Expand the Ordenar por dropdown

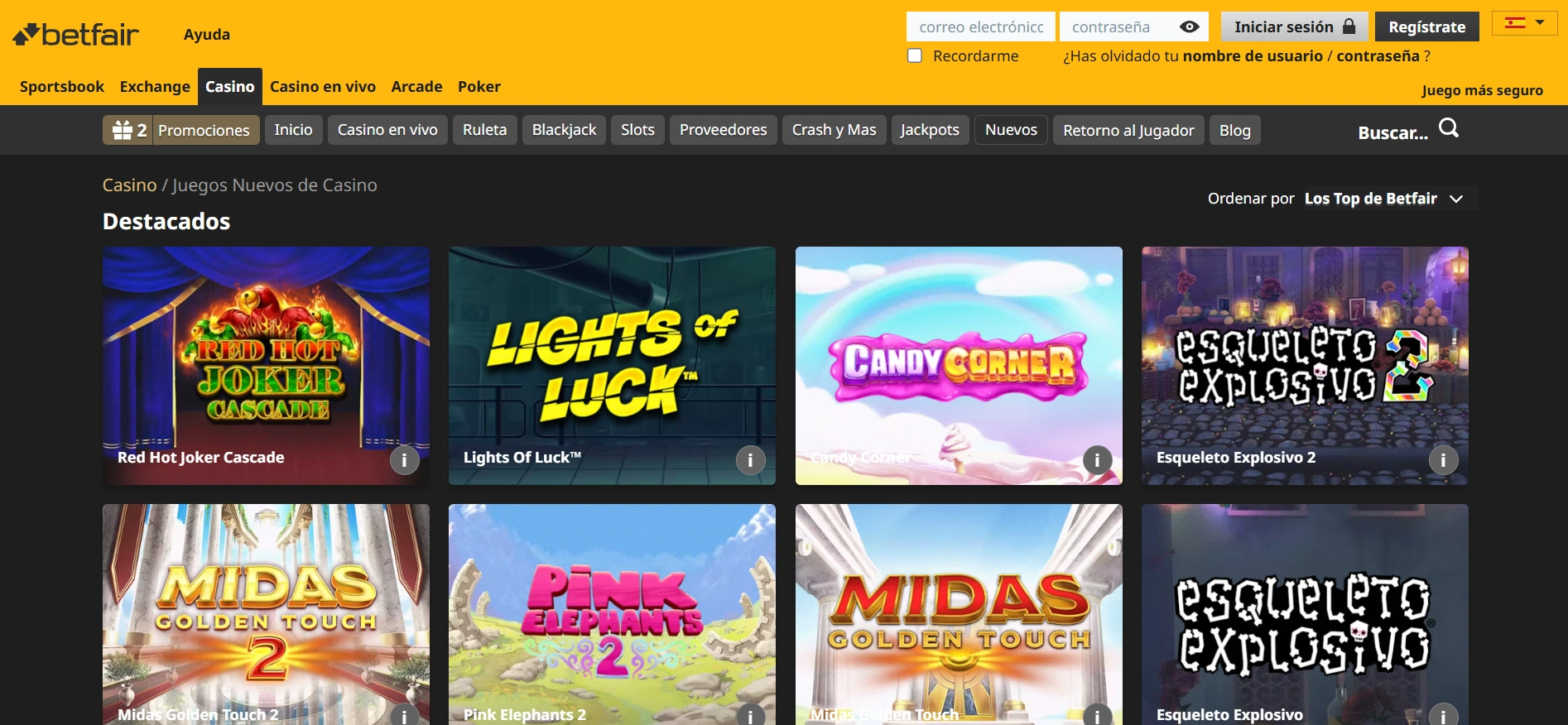1383,199
